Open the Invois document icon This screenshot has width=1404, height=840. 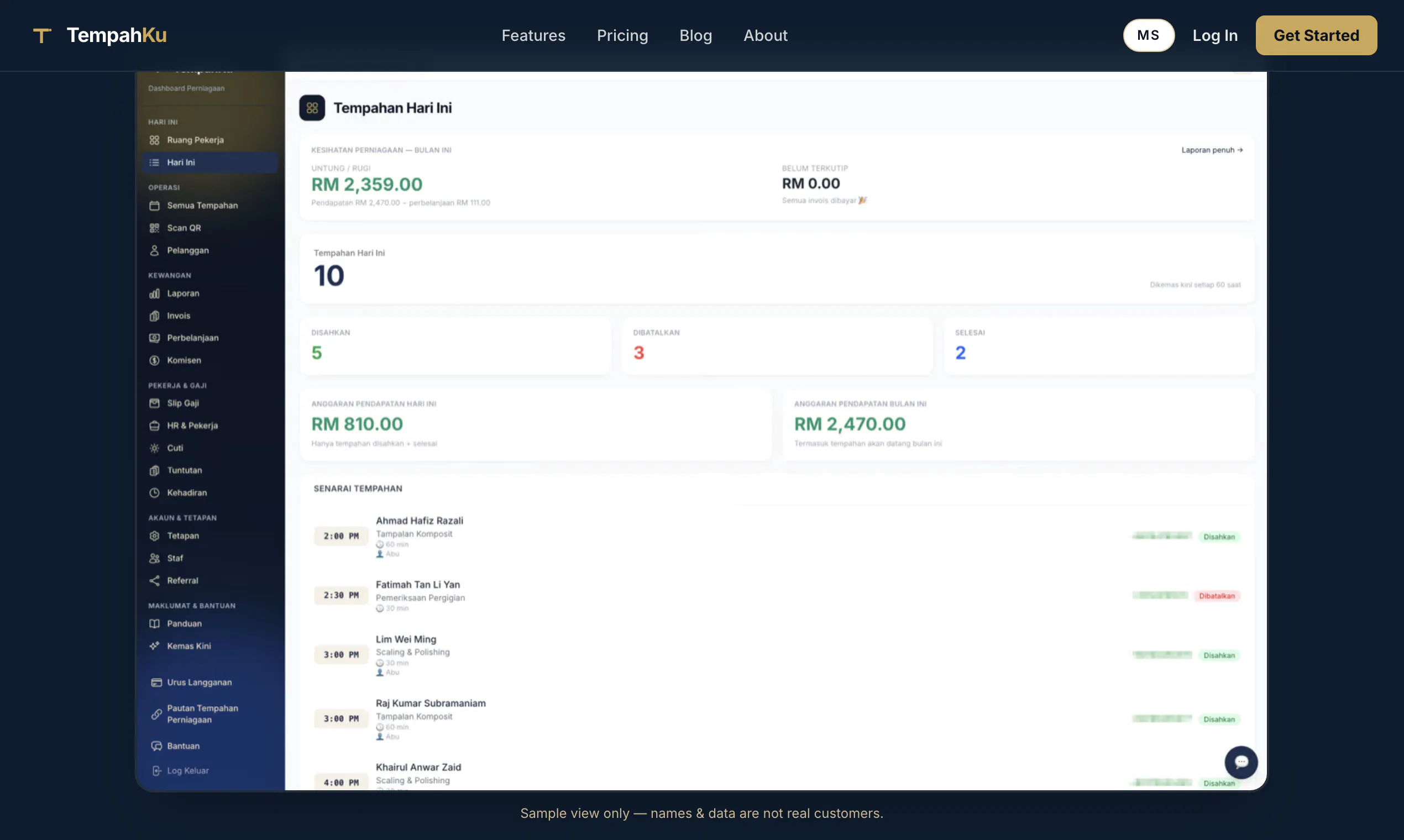154,316
